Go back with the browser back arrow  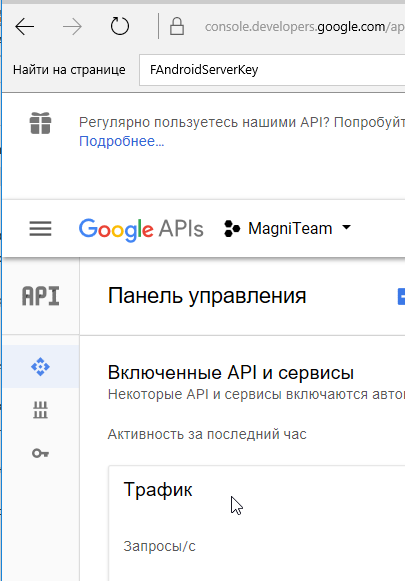[24, 27]
